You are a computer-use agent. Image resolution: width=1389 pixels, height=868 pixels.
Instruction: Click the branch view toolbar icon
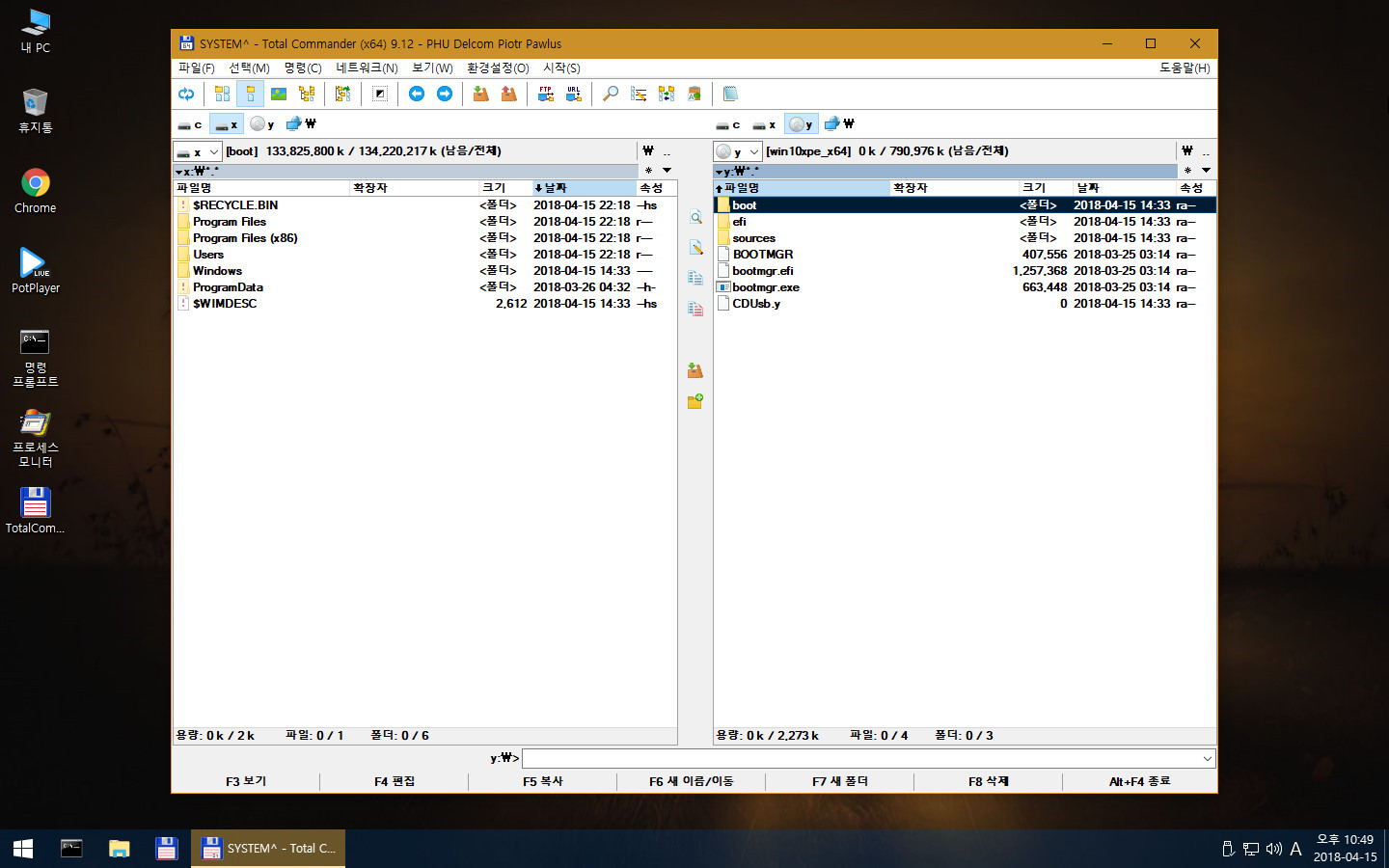(x=342, y=94)
